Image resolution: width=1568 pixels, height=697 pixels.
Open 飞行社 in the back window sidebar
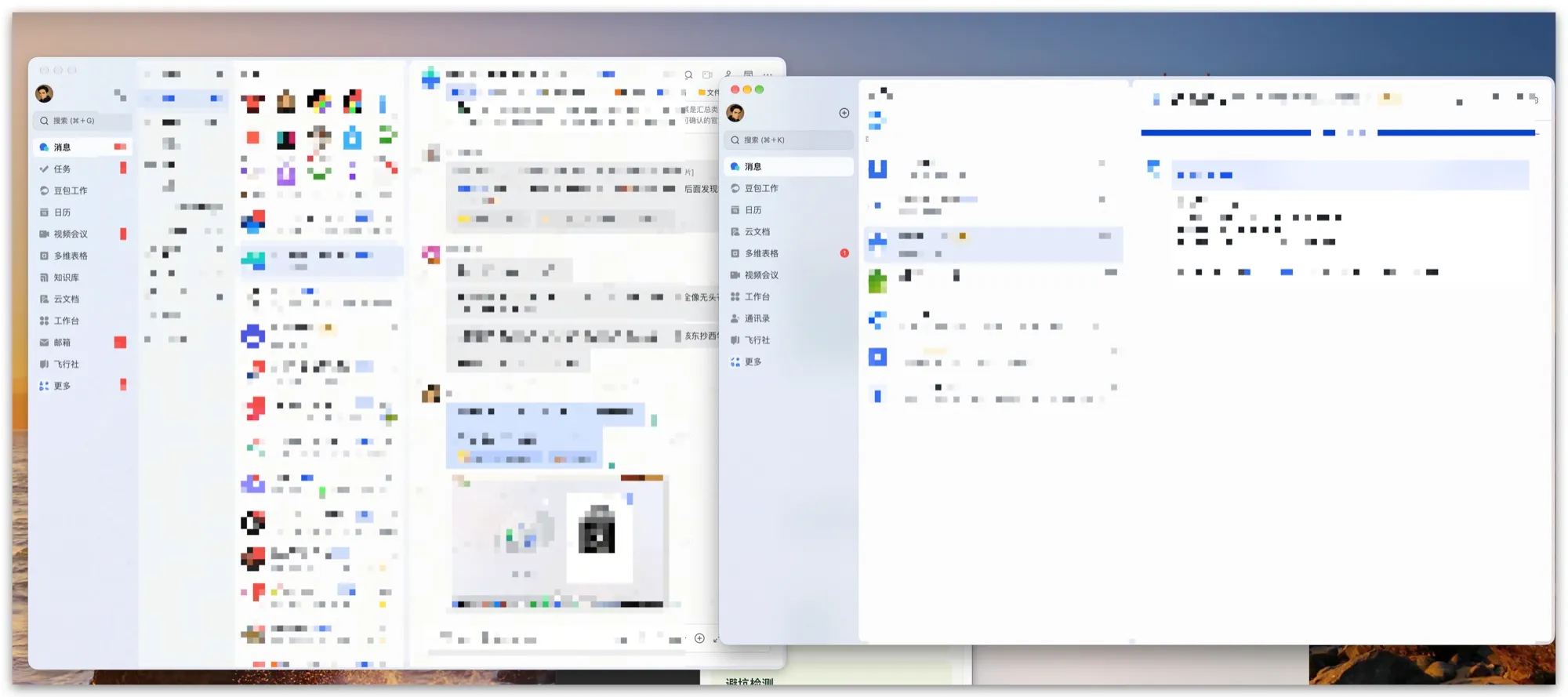click(x=82, y=364)
